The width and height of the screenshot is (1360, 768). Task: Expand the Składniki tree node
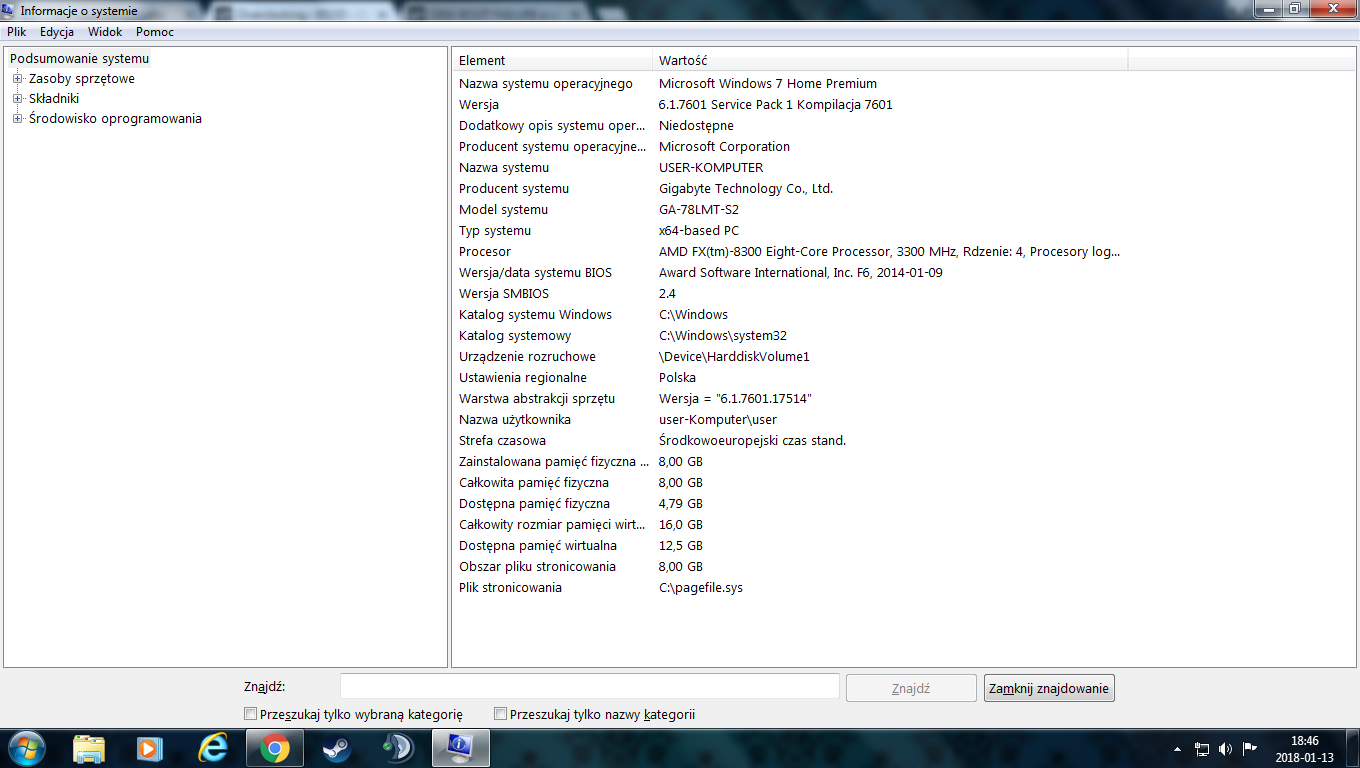point(17,99)
